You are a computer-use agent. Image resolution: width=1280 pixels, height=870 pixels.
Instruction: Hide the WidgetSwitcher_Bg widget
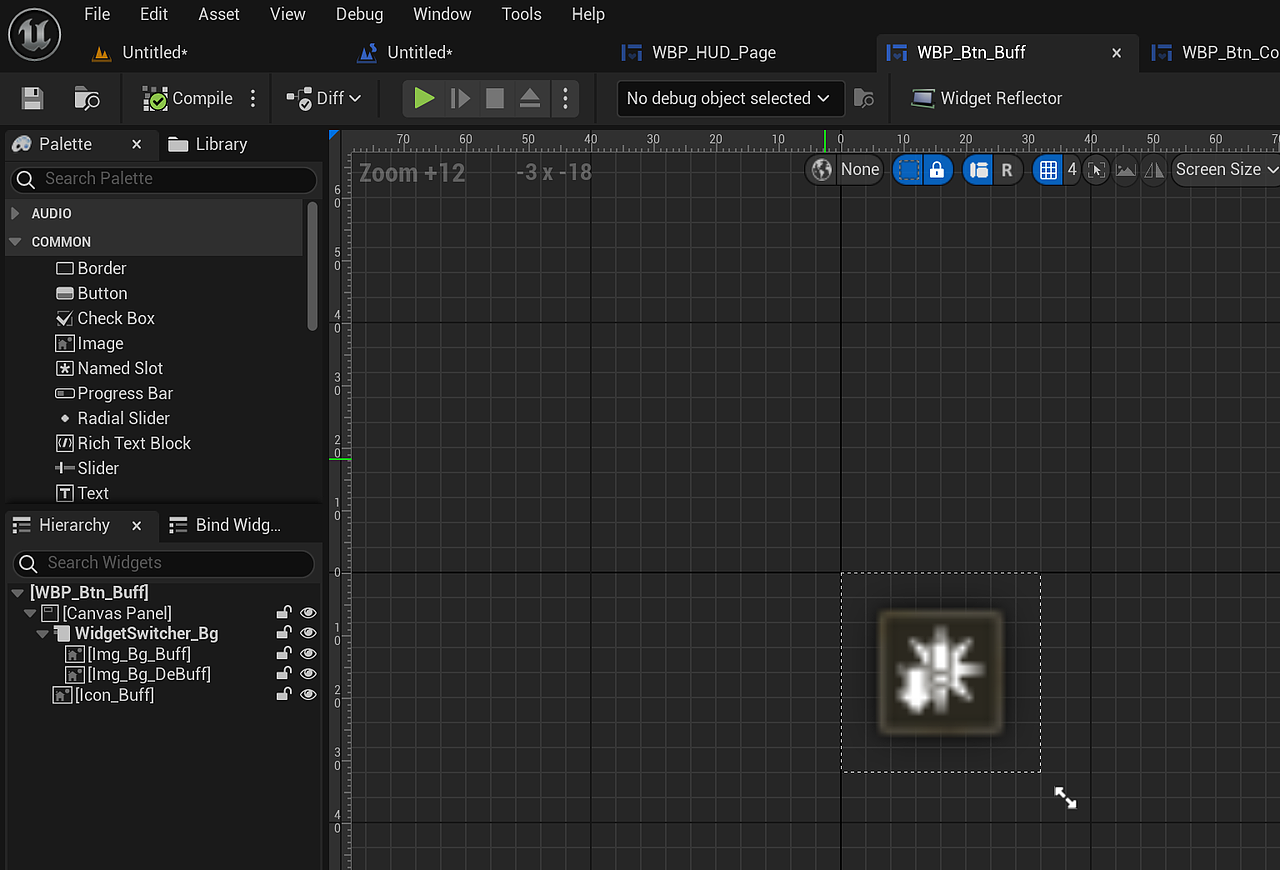[308, 633]
